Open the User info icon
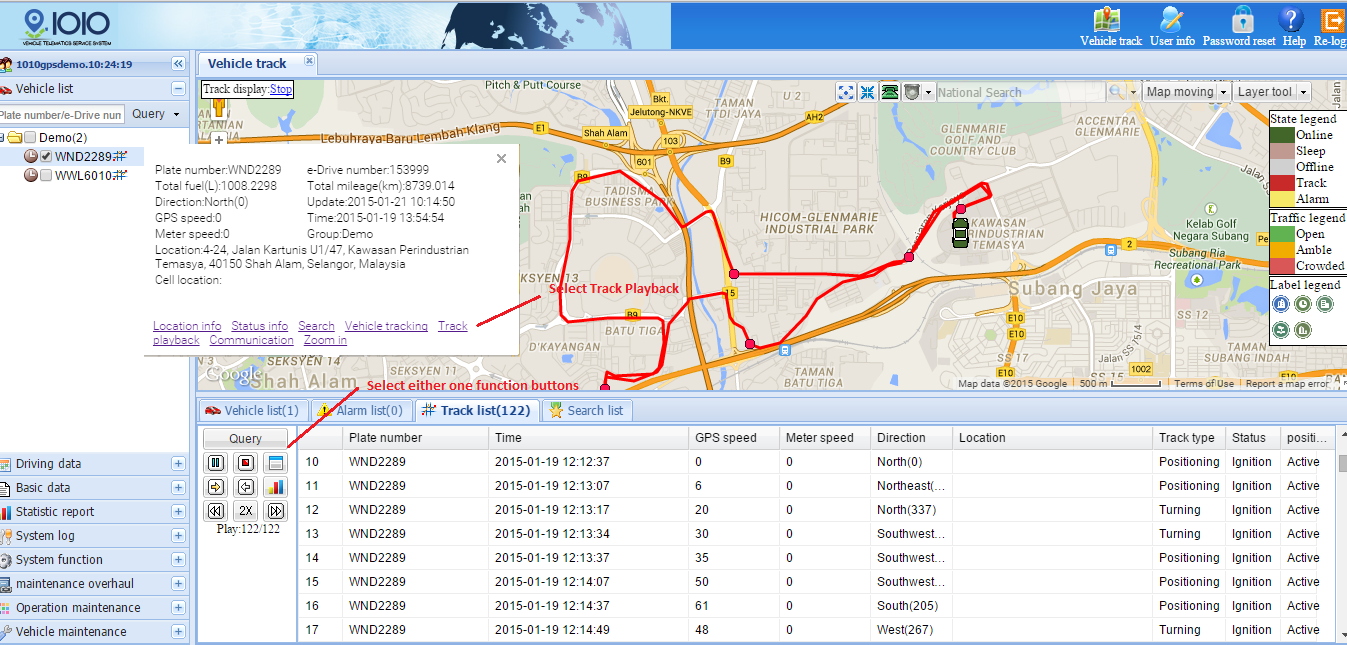Viewport: 1347px width, 645px height. coord(1172,19)
